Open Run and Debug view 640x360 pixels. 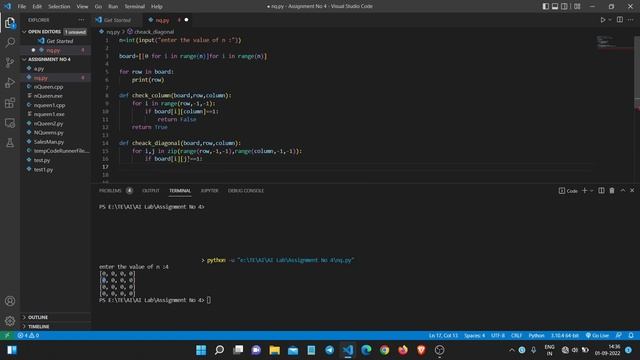click(x=10, y=82)
